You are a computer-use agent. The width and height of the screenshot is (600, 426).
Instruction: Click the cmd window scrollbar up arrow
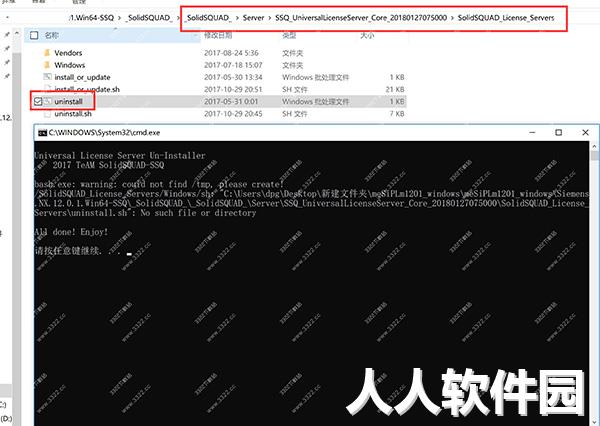(x=594, y=147)
